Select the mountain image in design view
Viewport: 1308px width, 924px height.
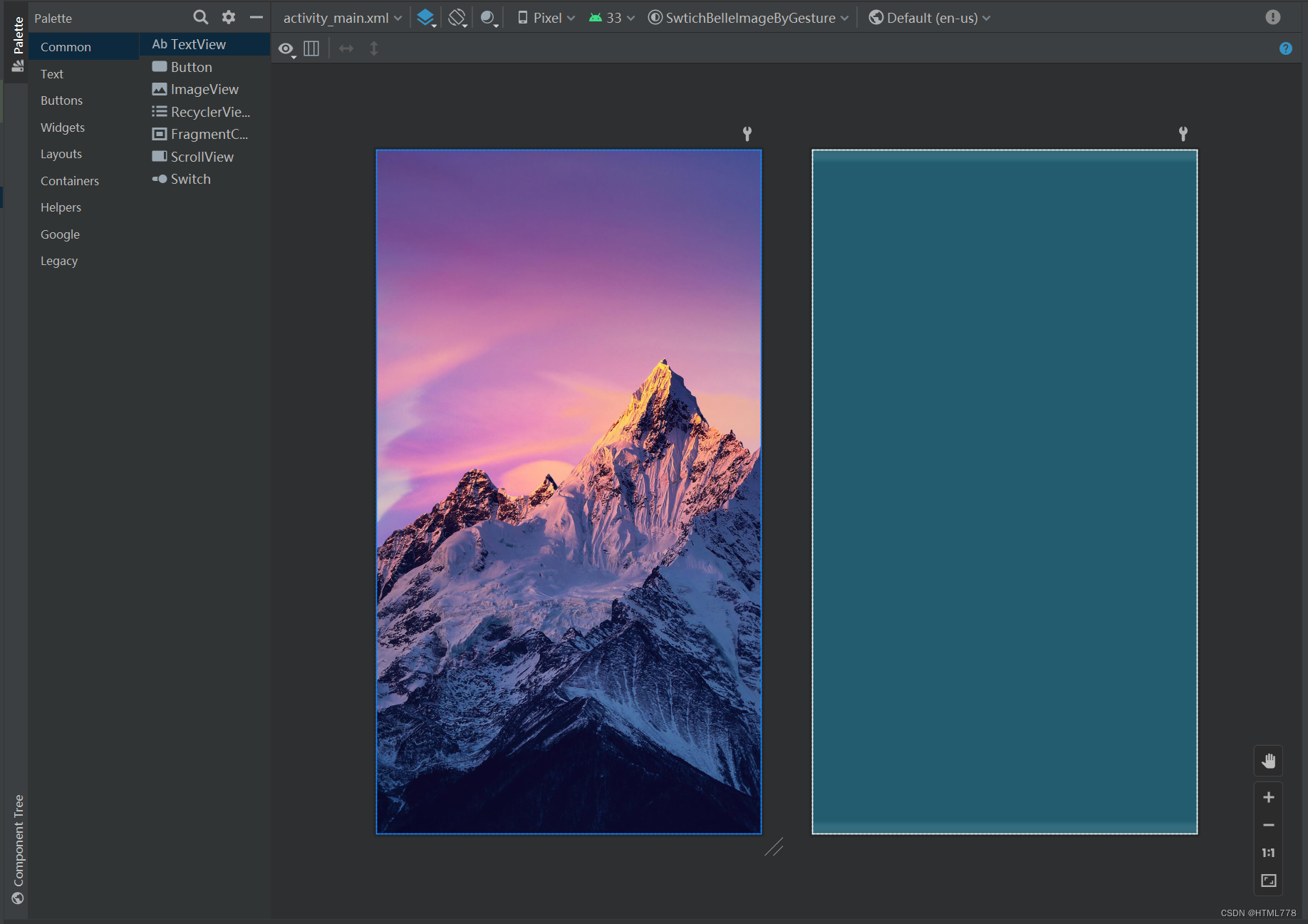click(569, 492)
